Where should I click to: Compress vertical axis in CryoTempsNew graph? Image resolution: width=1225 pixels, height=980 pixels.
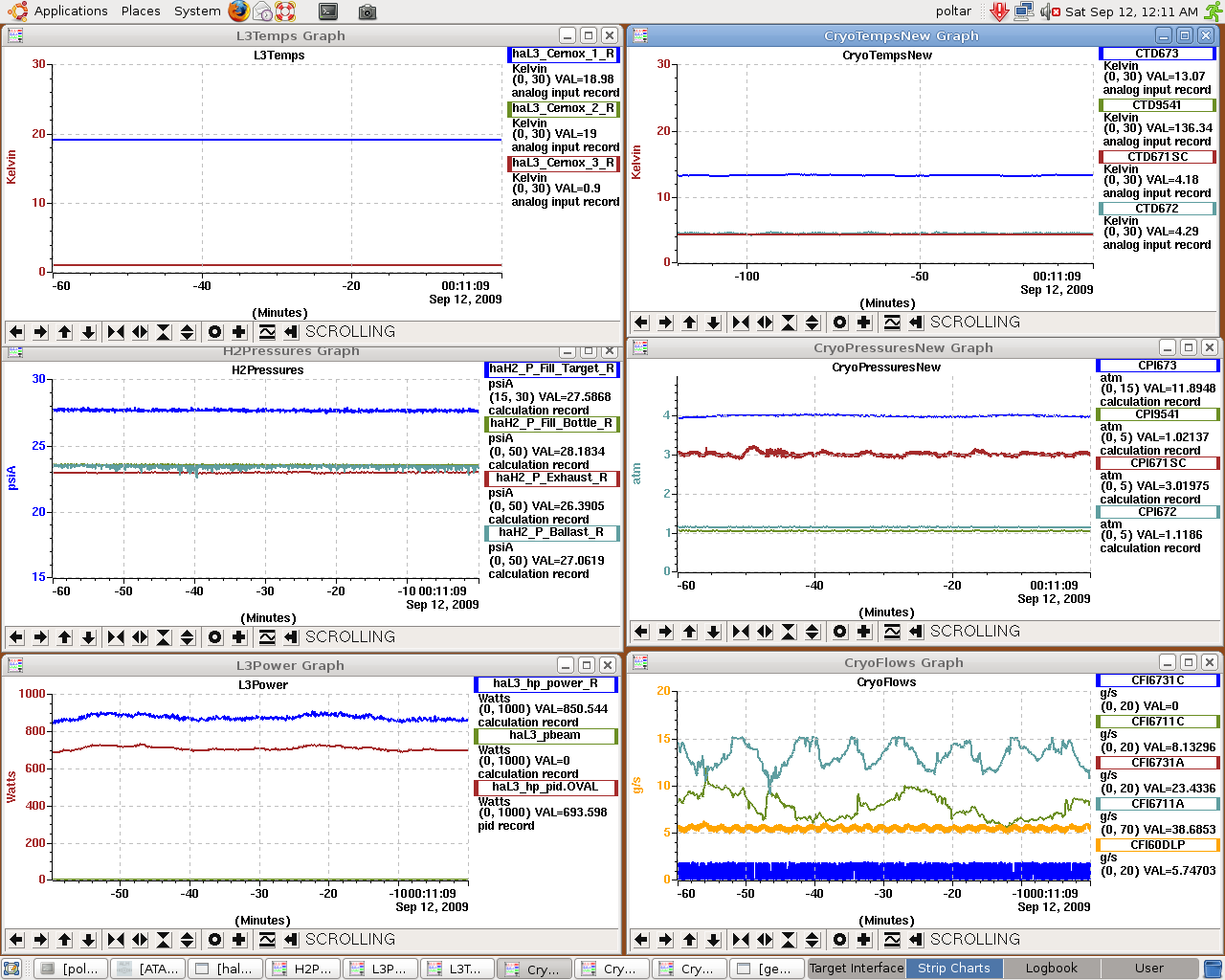[x=789, y=323]
